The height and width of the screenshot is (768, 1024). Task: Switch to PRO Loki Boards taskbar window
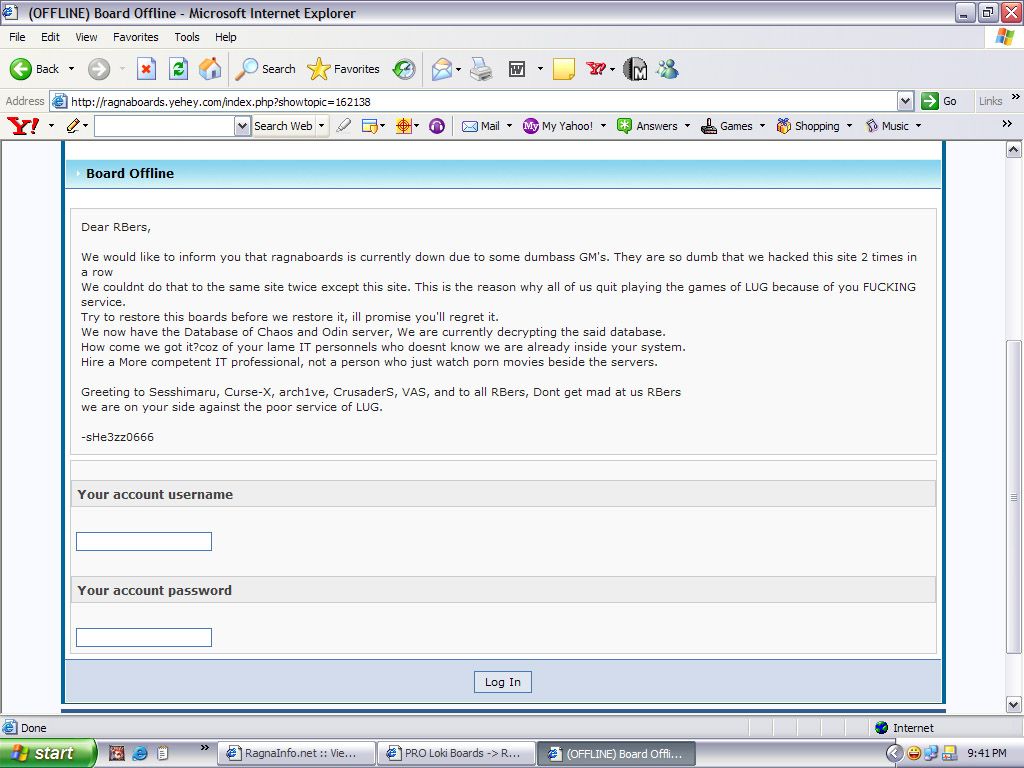[x=456, y=753]
